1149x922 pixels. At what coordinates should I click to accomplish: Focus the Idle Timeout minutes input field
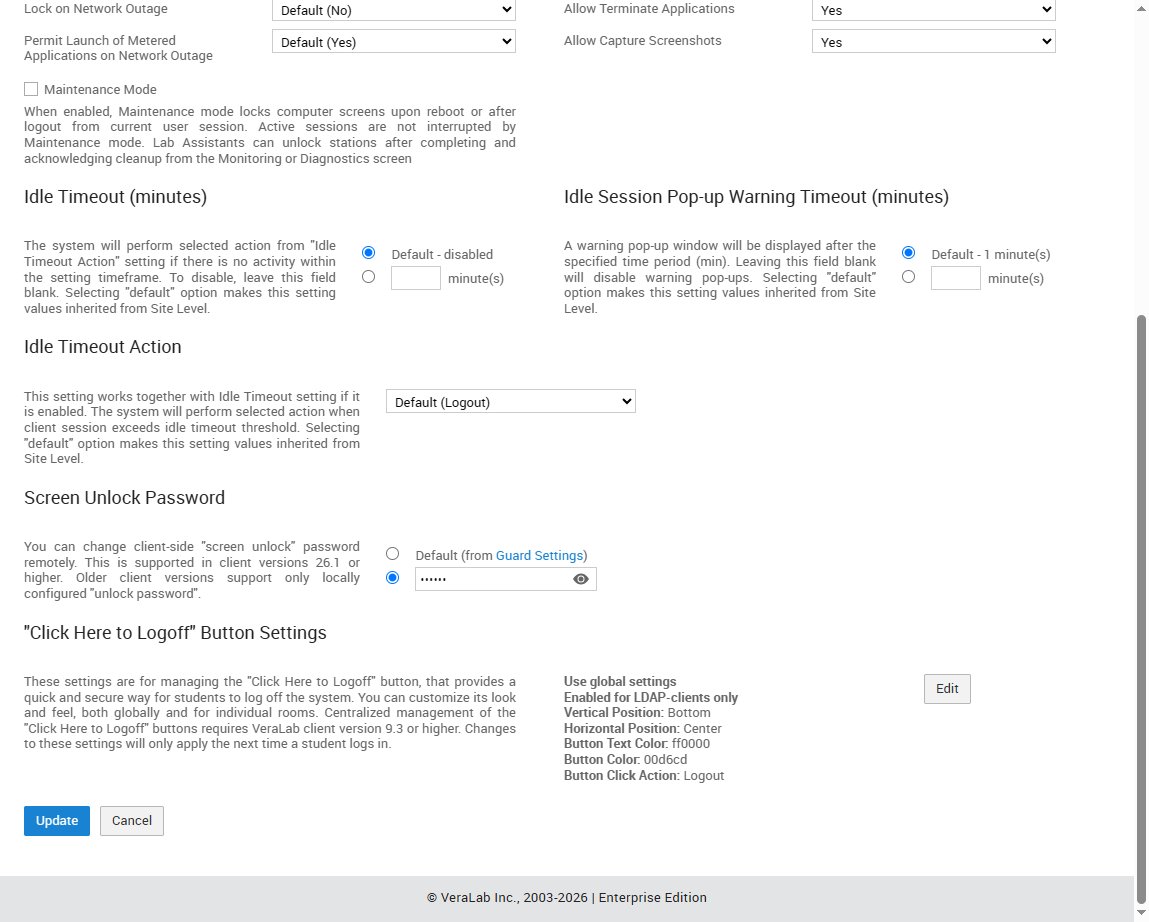[415, 279]
